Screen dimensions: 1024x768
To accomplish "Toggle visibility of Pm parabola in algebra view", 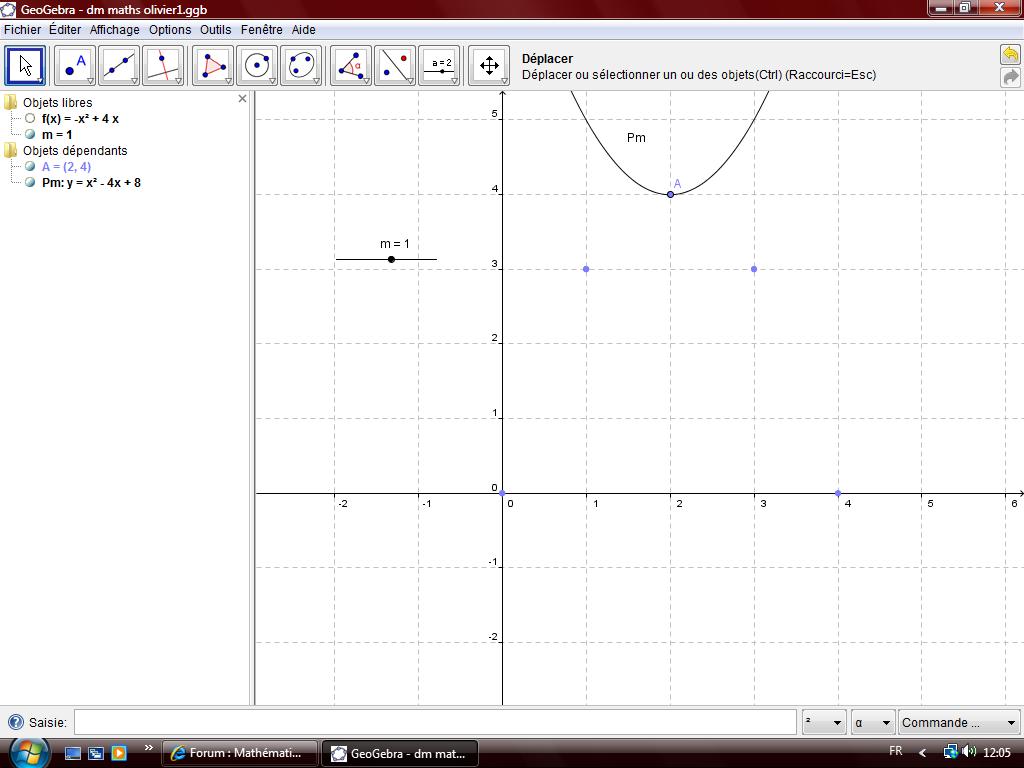I will click(x=30, y=183).
